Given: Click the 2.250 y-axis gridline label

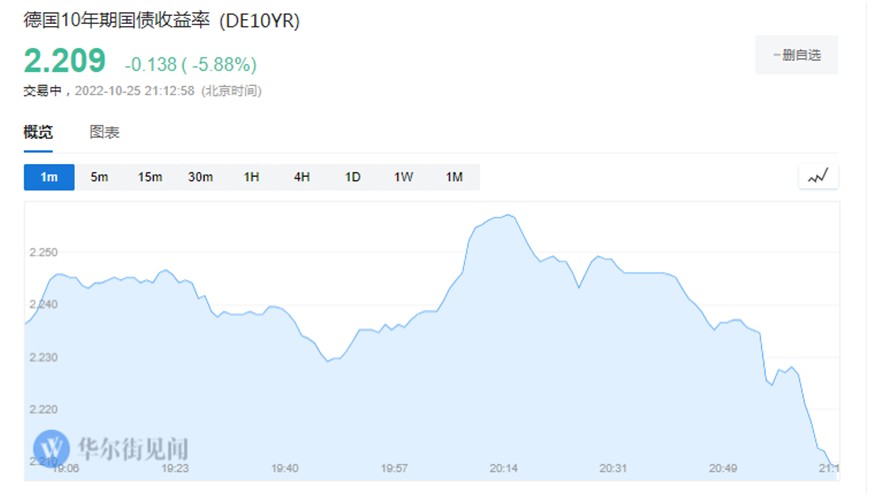Looking at the screenshot, I should (43, 252).
